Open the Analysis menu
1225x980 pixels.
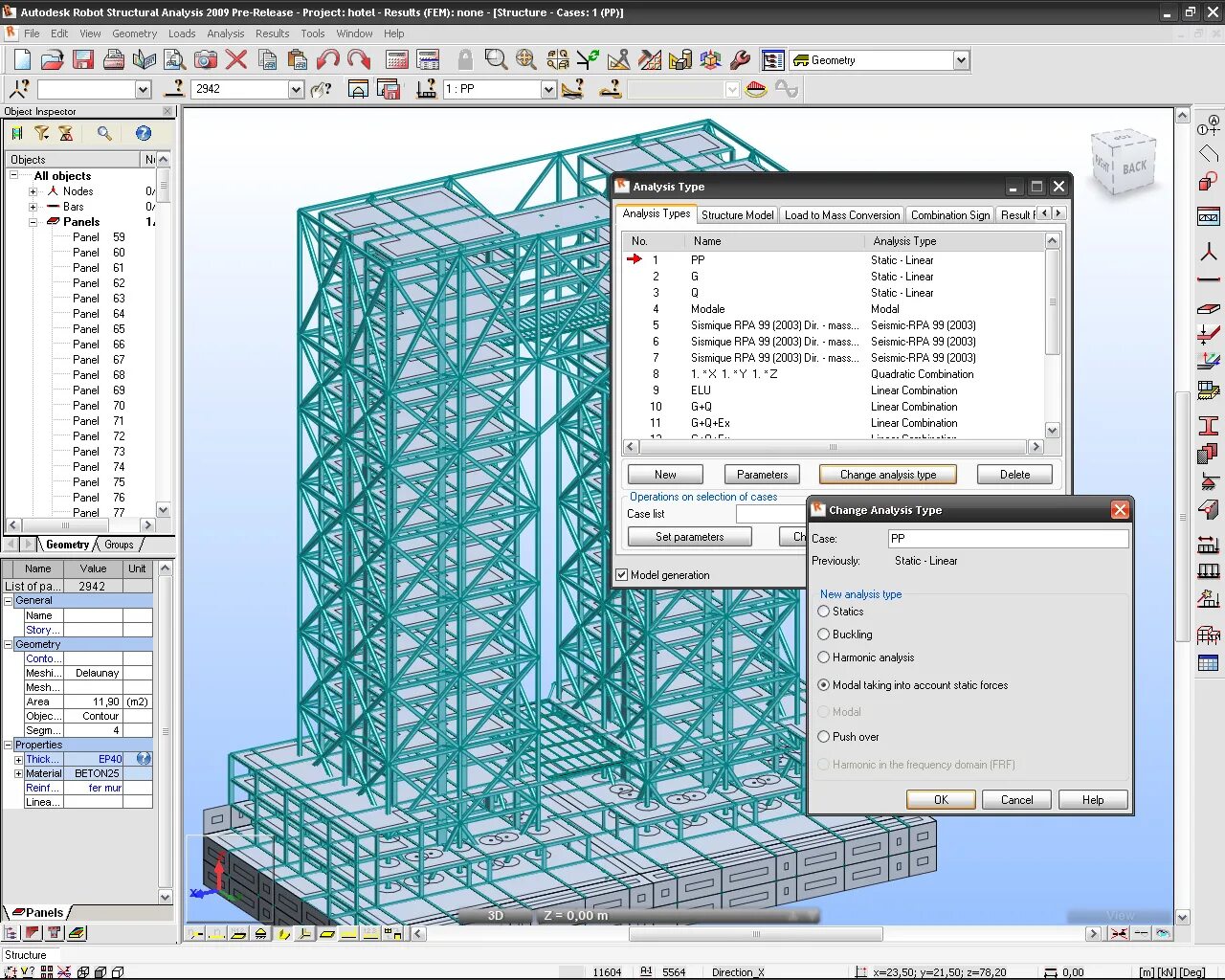pyautogui.click(x=226, y=33)
